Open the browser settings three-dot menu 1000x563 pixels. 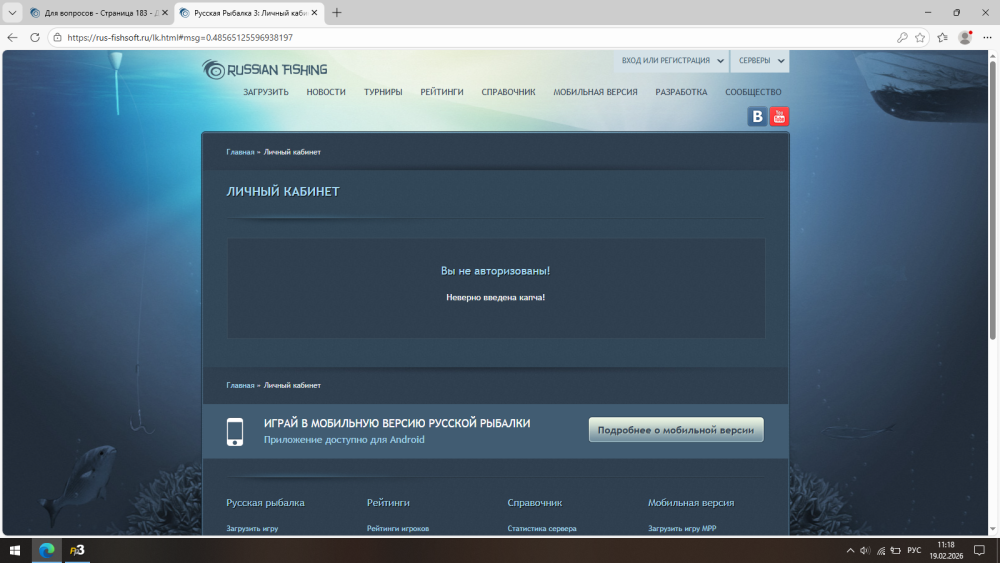[x=986, y=37]
